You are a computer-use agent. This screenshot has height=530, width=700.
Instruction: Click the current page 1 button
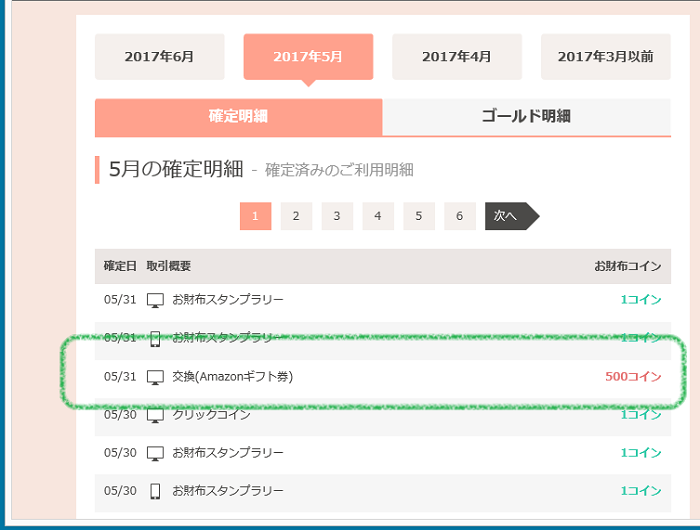[x=255, y=216]
